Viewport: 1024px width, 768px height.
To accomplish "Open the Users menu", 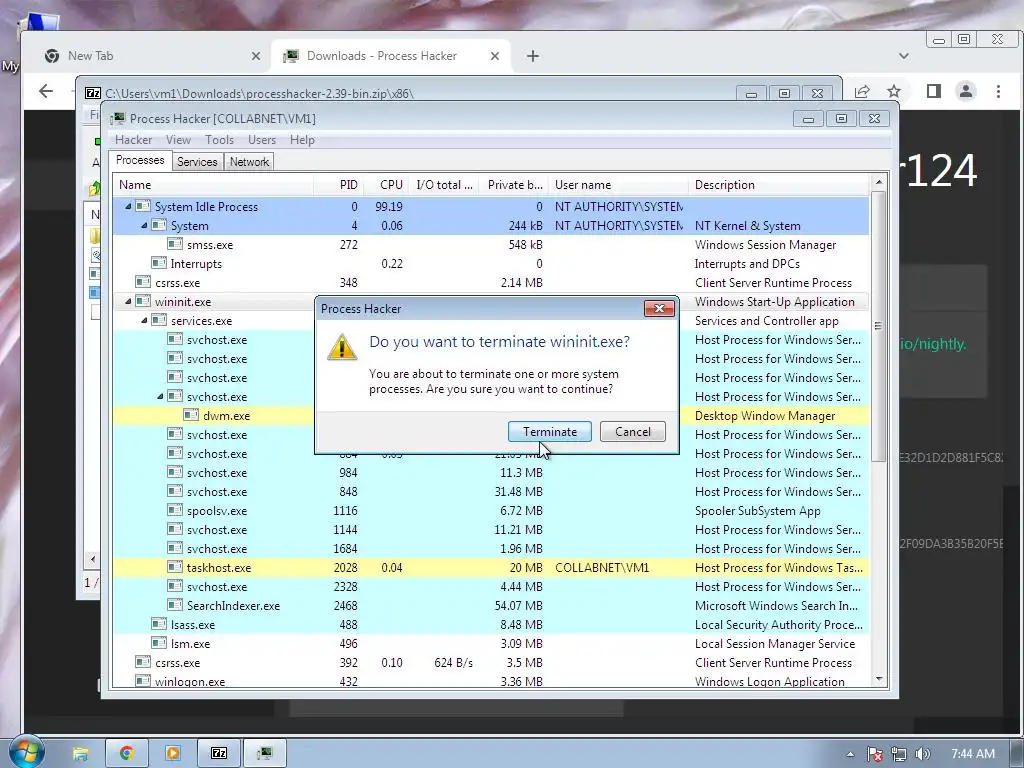I will point(262,140).
